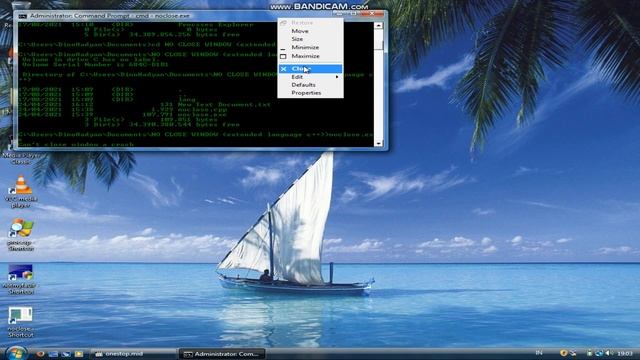Click the show desktop quick launch icon
The image size is (640, 360).
pyautogui.click(x=53, y=354)
